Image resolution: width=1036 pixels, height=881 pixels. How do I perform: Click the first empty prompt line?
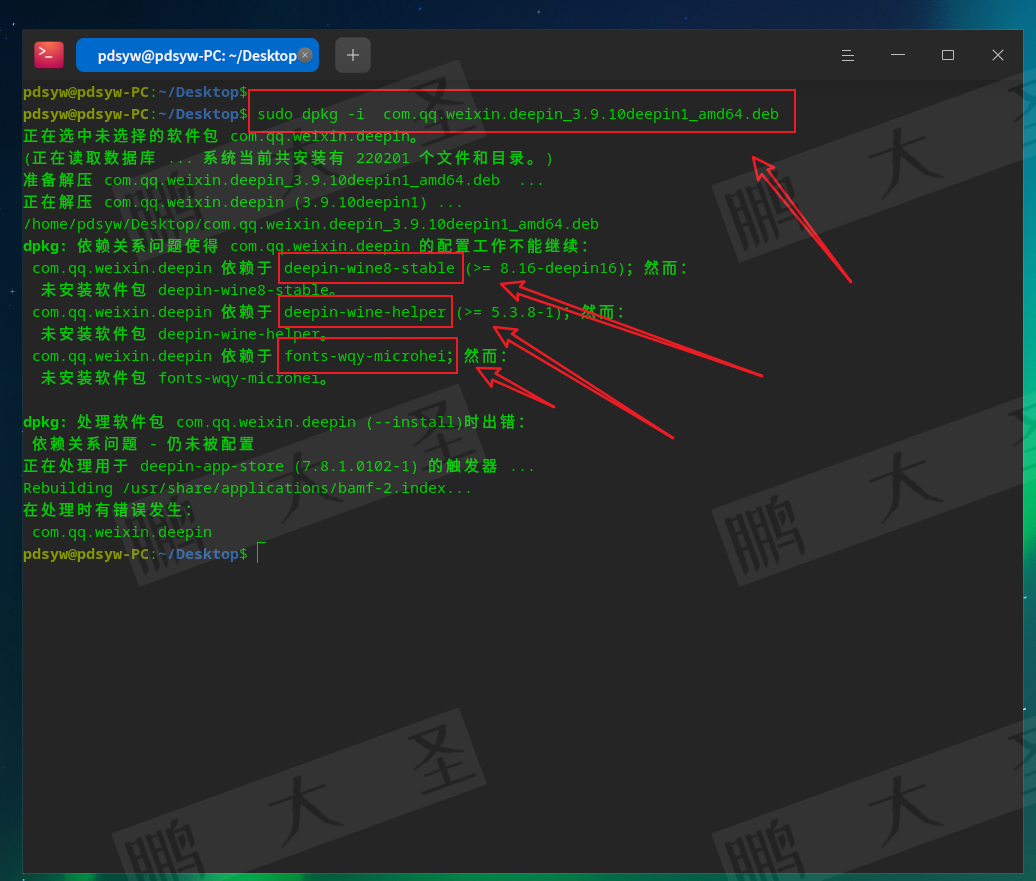[x=135, y=92]
